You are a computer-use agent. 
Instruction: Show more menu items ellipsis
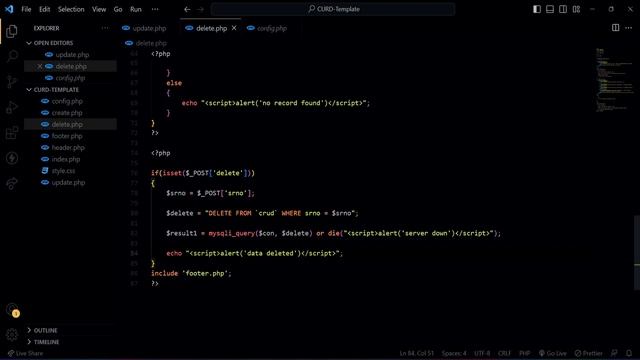(155, 9)
